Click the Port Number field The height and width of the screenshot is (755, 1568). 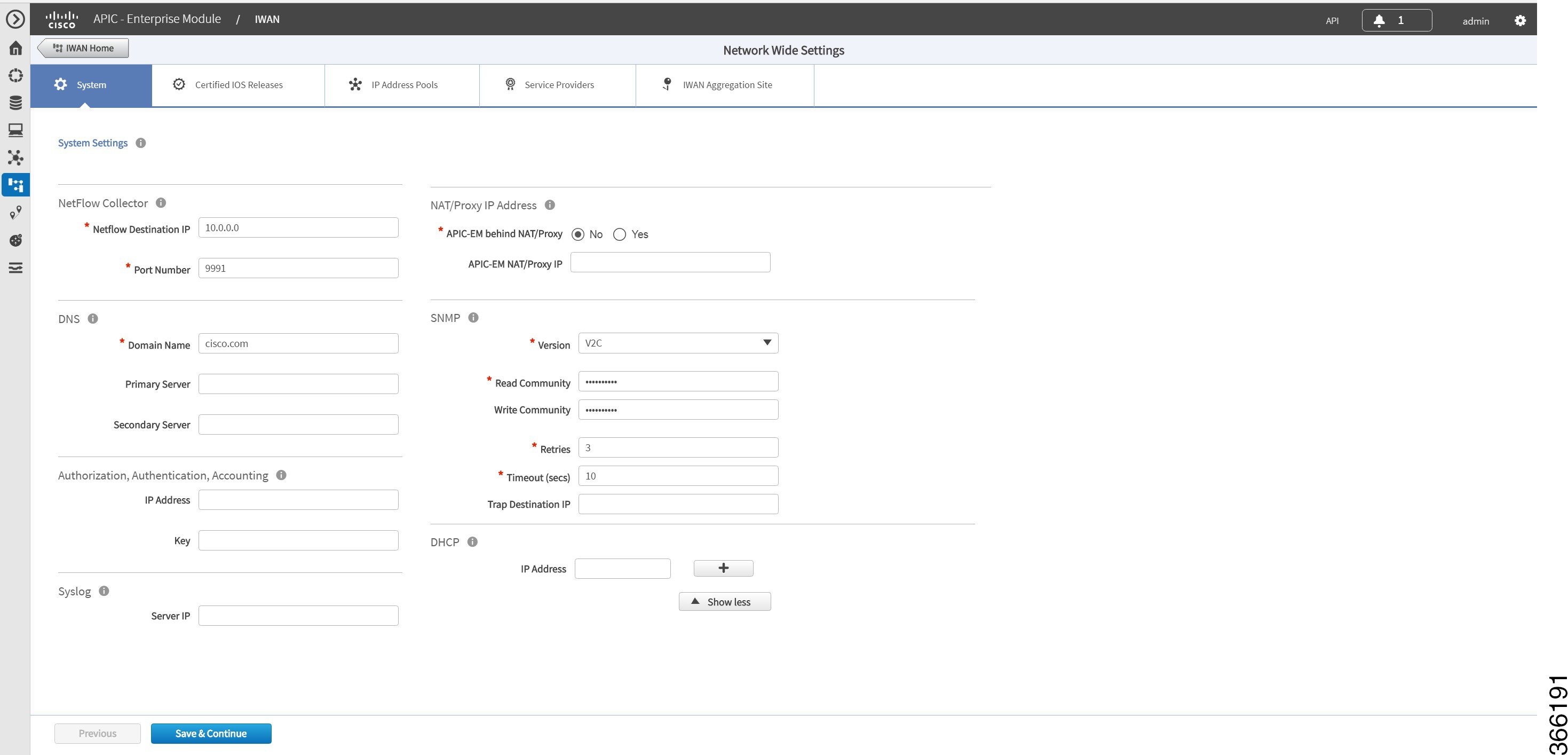click(x=298, y=268)
